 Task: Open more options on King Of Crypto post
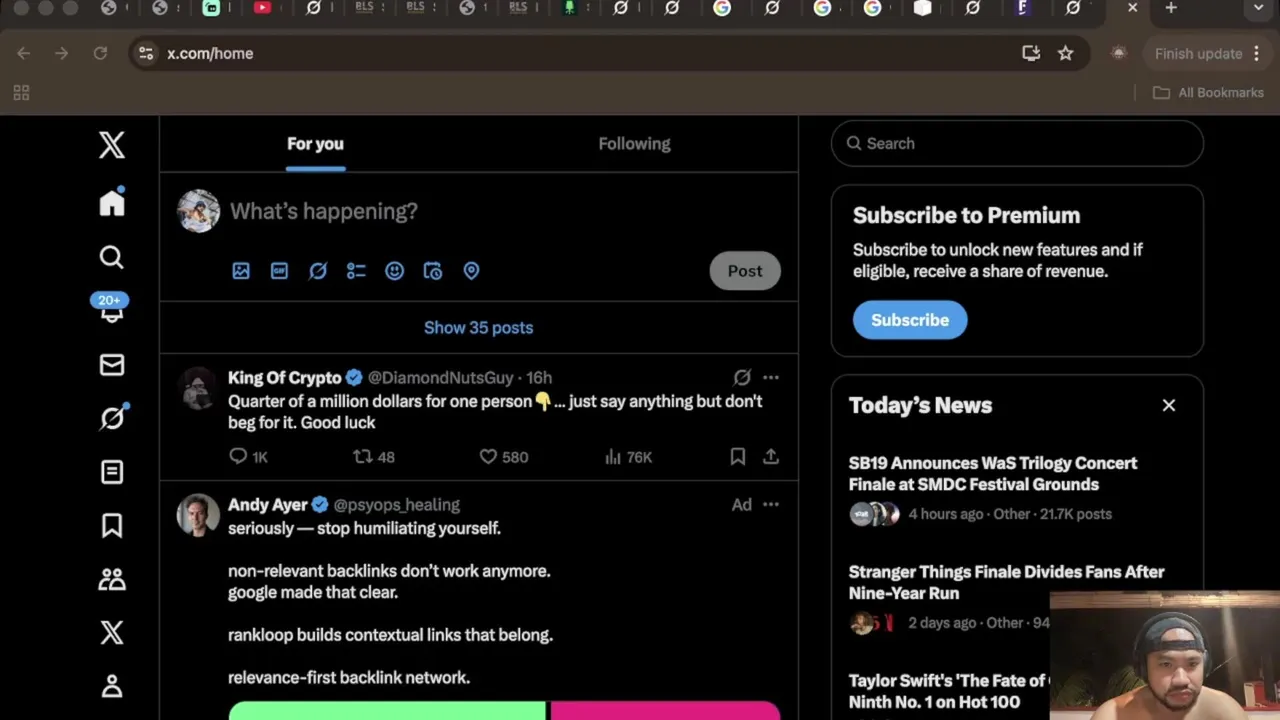click(771, 377)
